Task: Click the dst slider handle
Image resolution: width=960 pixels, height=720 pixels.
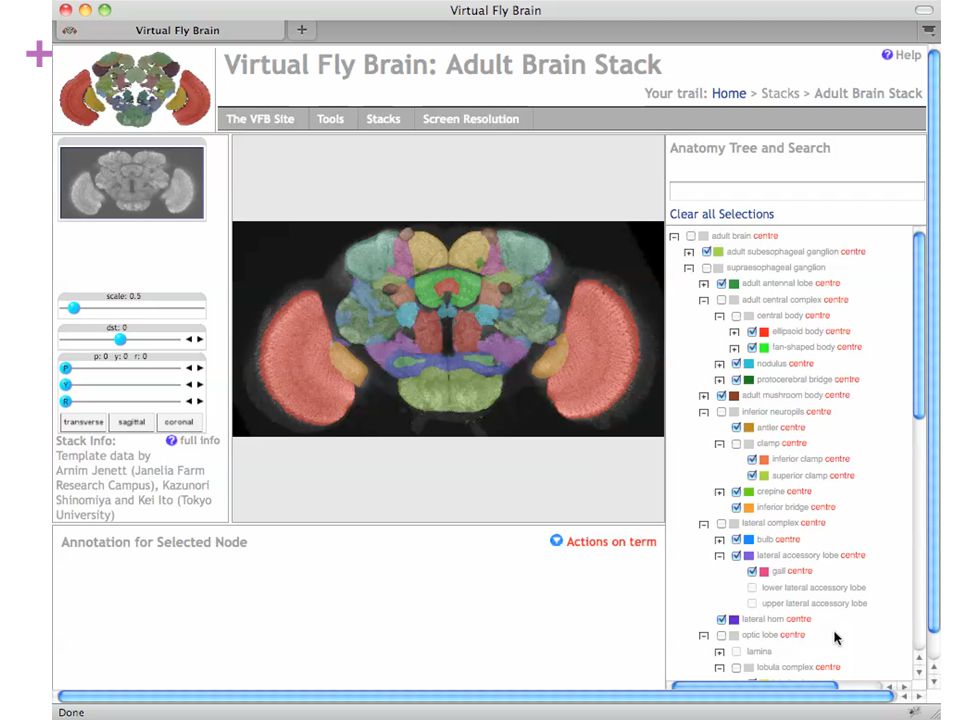Action: click(121, 339)
